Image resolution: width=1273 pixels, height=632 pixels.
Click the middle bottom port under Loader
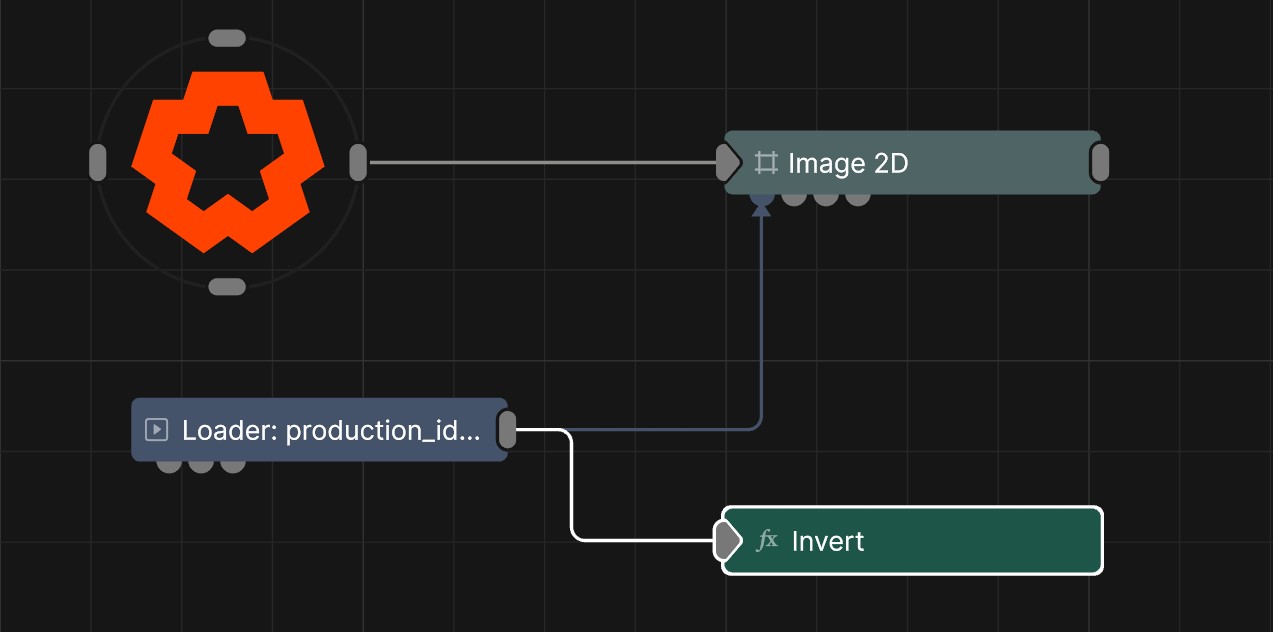[x=201, y=467]
